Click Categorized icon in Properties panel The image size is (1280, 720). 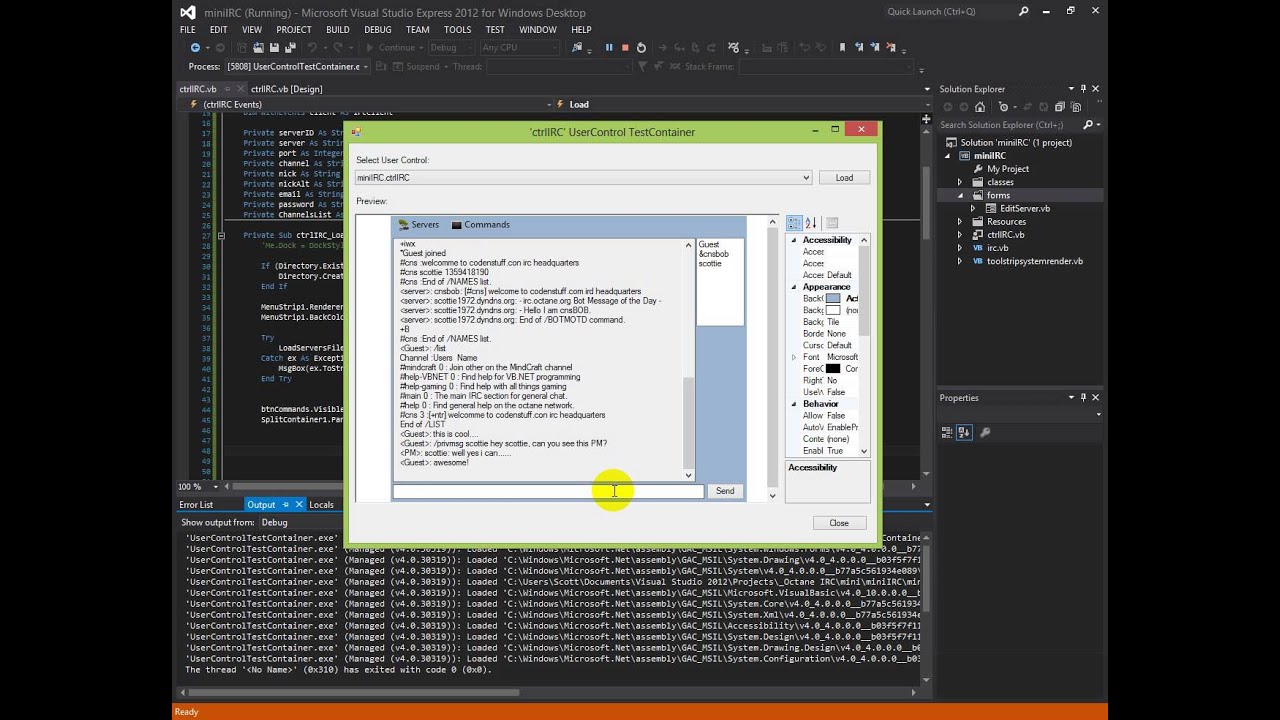[949, 433]
